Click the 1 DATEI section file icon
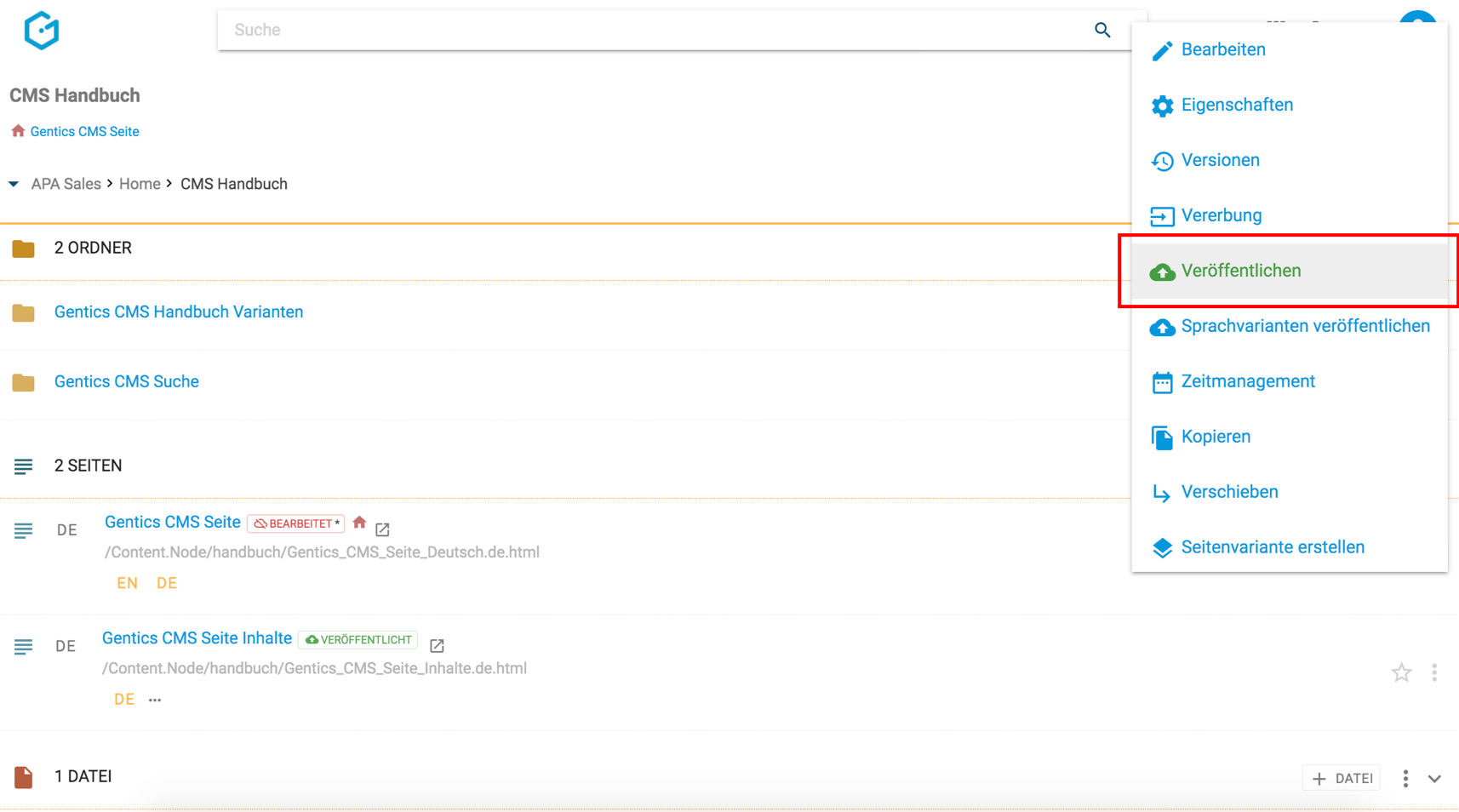The image size is (1459, 812). (x=23, y=777)
